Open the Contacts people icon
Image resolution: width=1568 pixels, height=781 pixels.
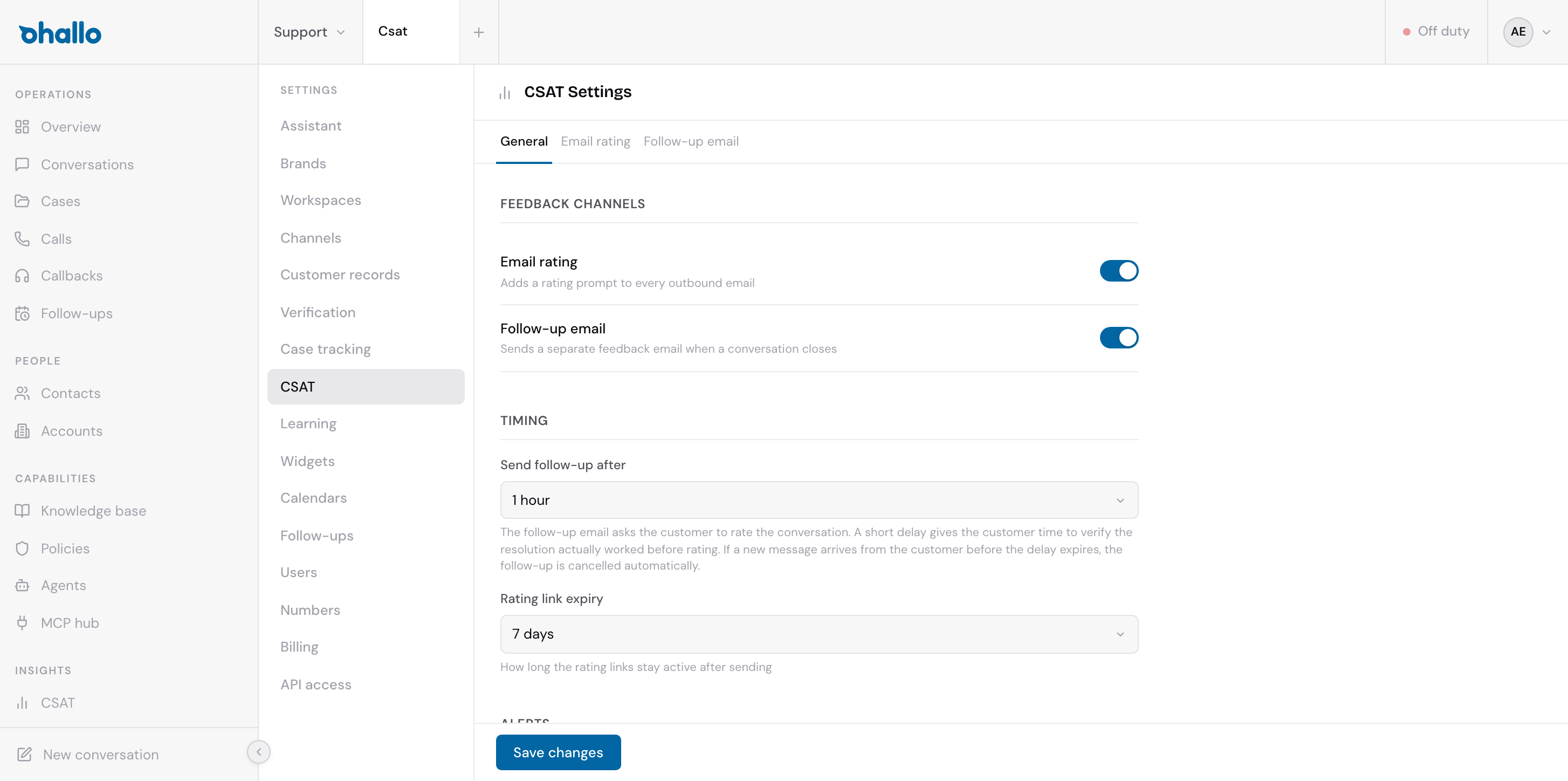[x=22, y=393]
